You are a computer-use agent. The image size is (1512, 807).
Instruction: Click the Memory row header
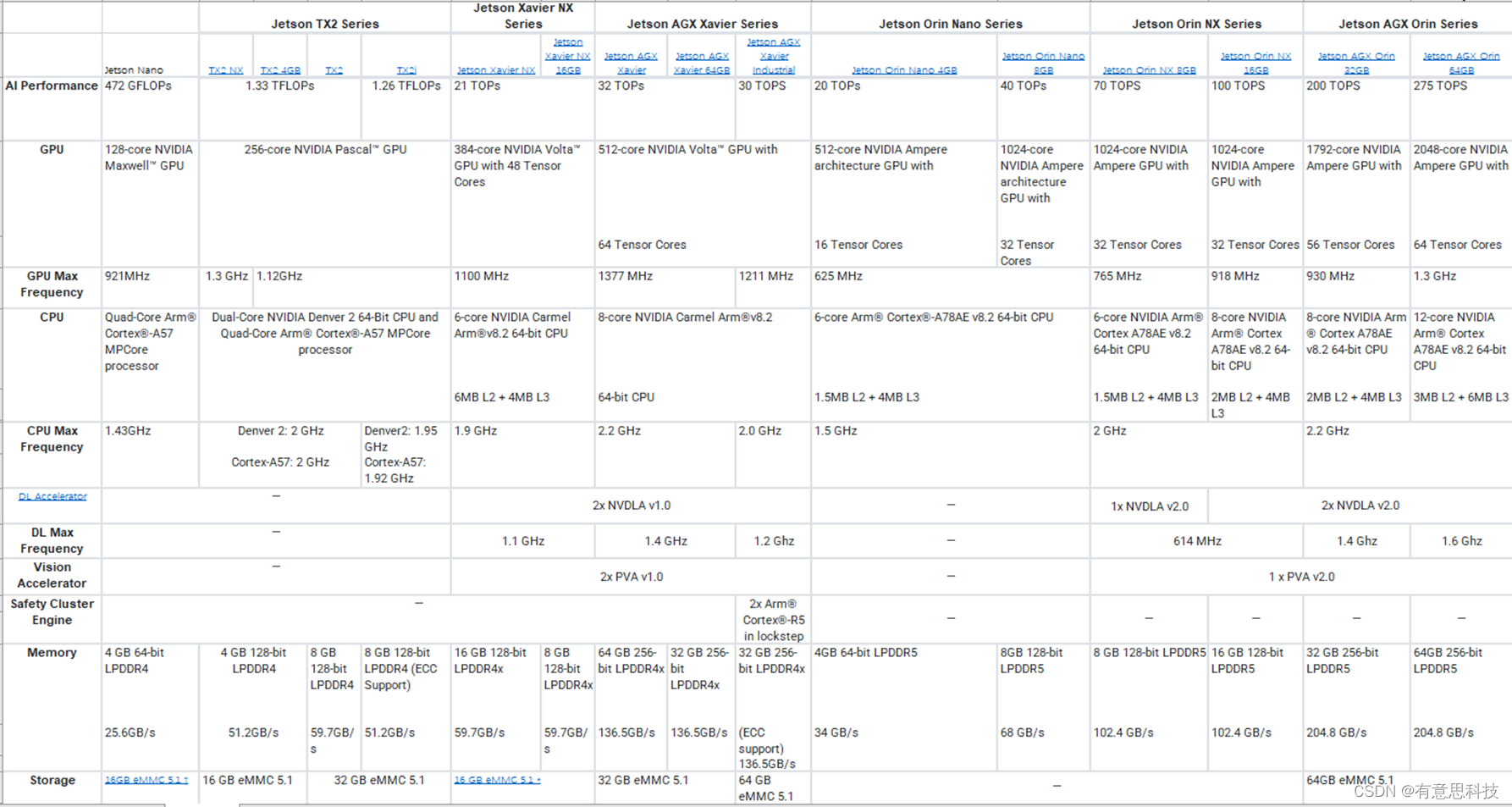(x=52, y=653)
